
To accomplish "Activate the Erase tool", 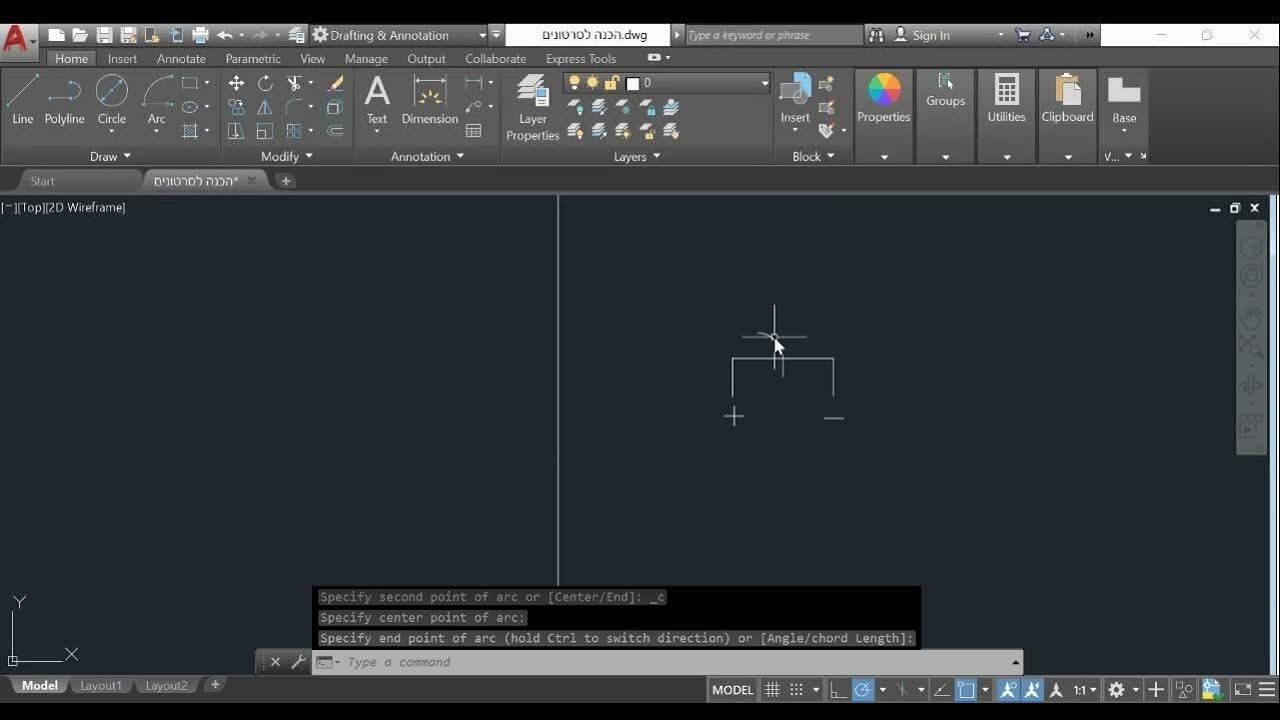I will (x=335, y=83).
